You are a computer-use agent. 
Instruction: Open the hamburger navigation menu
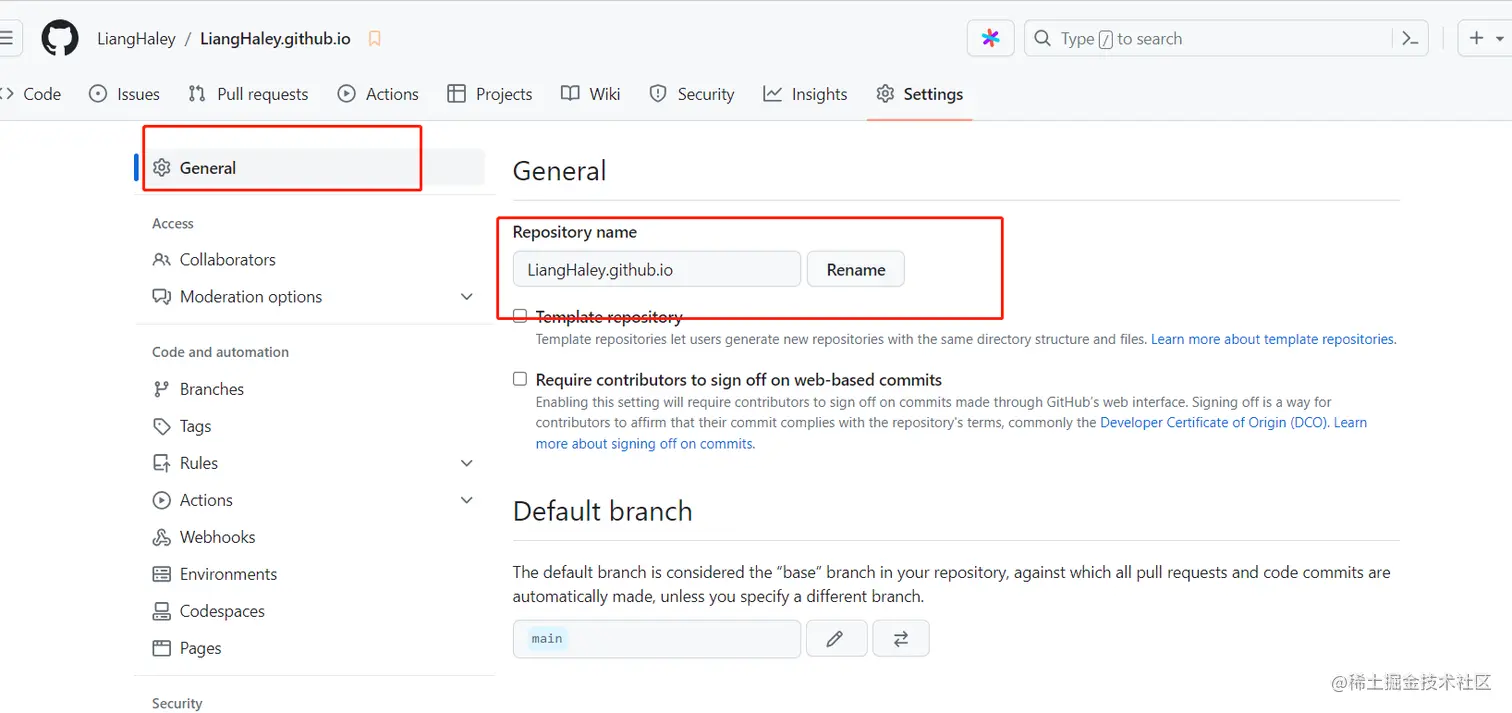tap(6, 39)
